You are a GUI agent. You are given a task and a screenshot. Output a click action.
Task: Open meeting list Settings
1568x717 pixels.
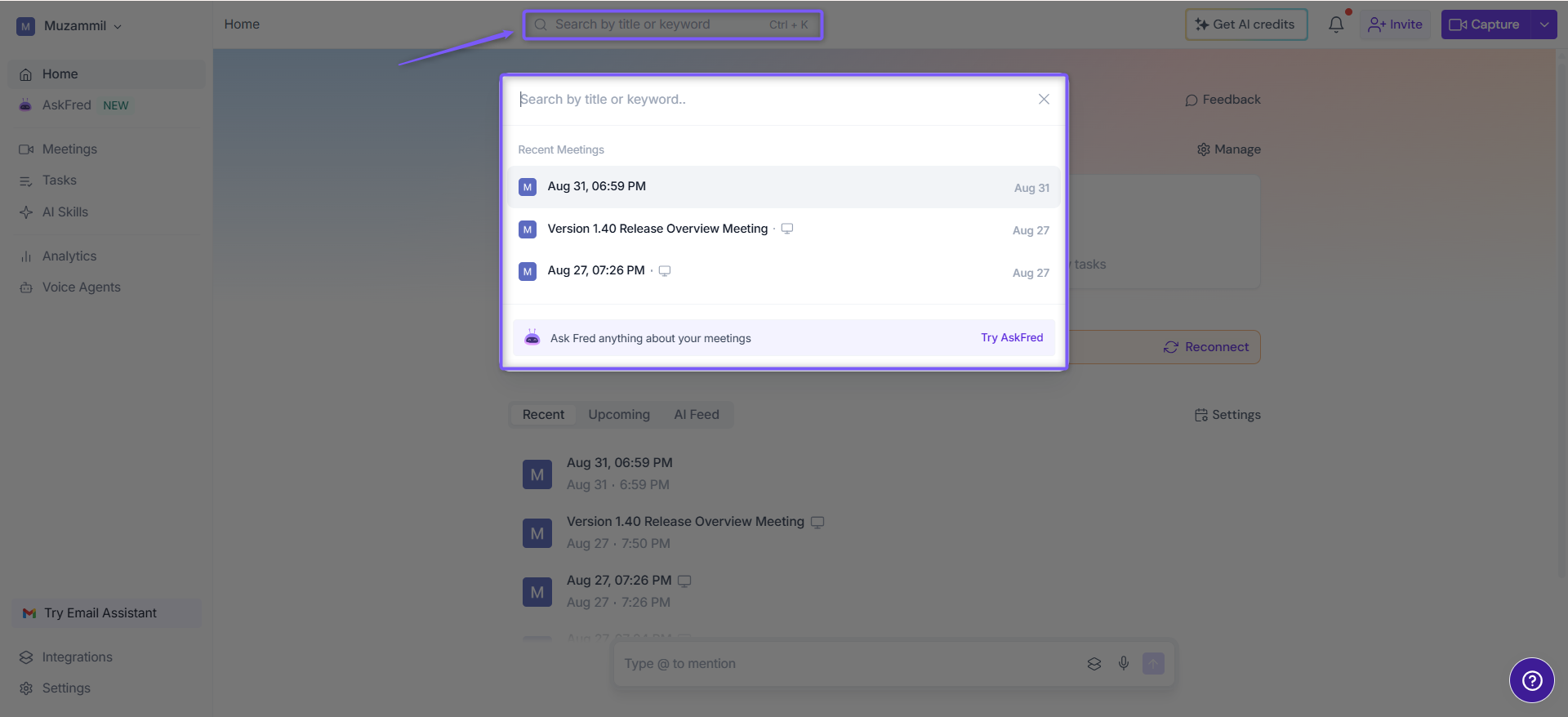click(x=1227, y=415)
